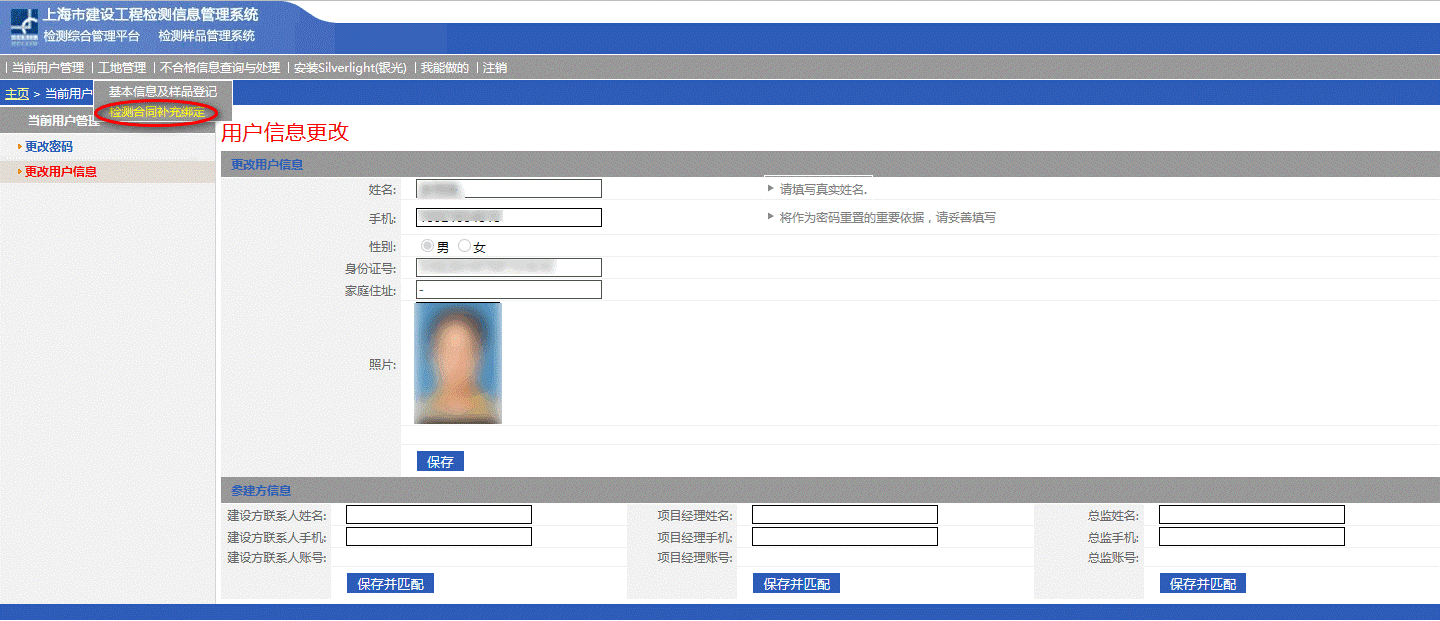This screenshot has height=621, width=1440.
Task: Click the 家庭住址 input field
Action: coord(509,290)
